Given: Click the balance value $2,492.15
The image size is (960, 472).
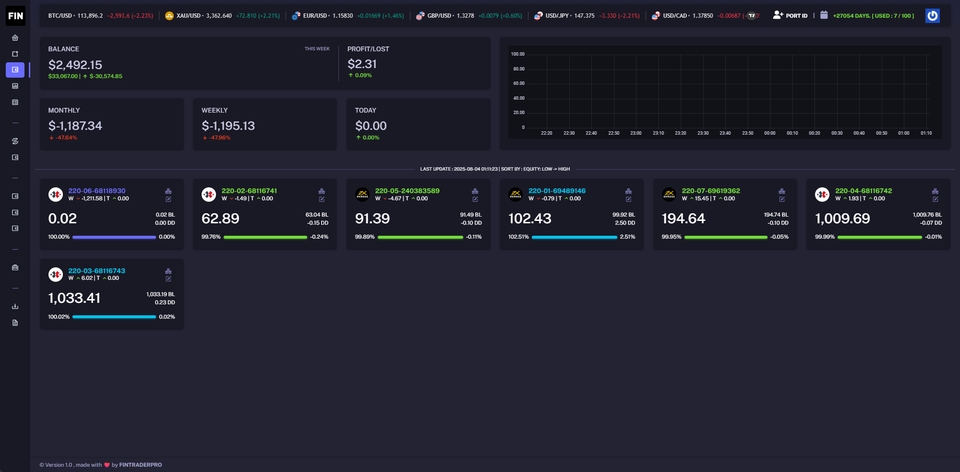Looking at the screenshot, I should (75, 65).
